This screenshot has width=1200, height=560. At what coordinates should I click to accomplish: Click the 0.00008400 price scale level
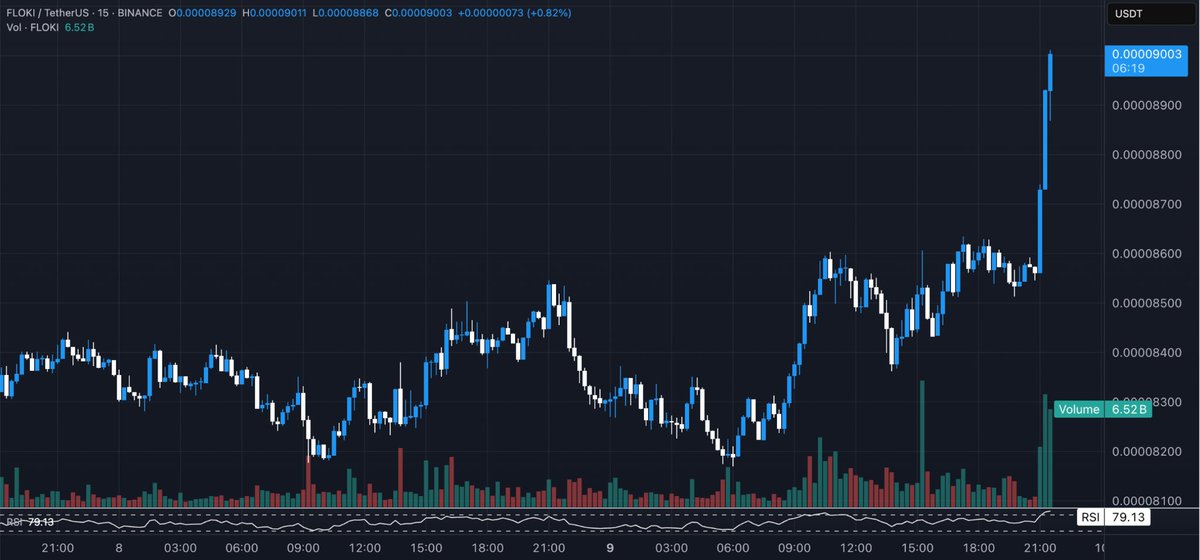tap(1149, 352)
